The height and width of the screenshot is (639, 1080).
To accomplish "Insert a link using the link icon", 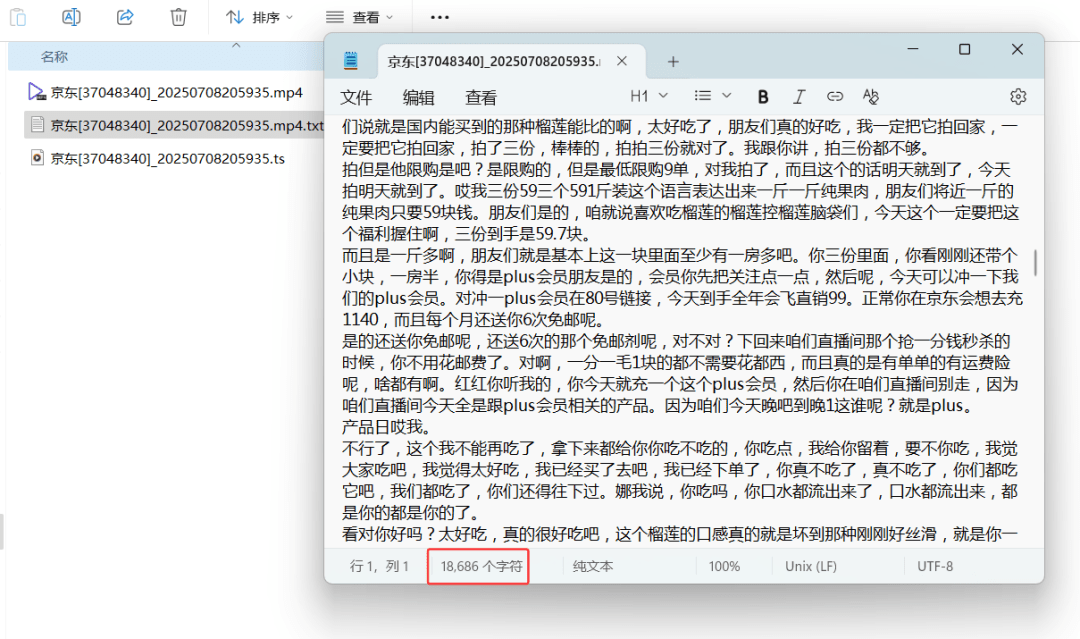I will point(835,97).
